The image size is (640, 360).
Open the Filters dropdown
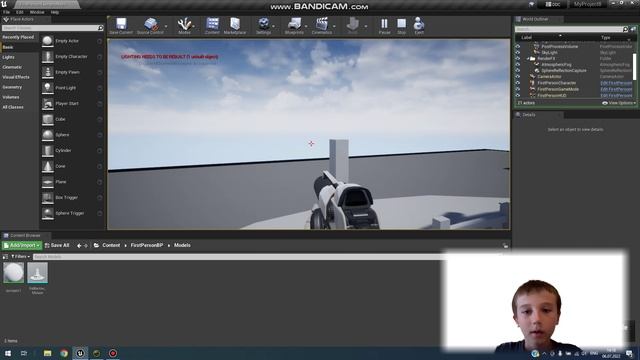(20, 257)
